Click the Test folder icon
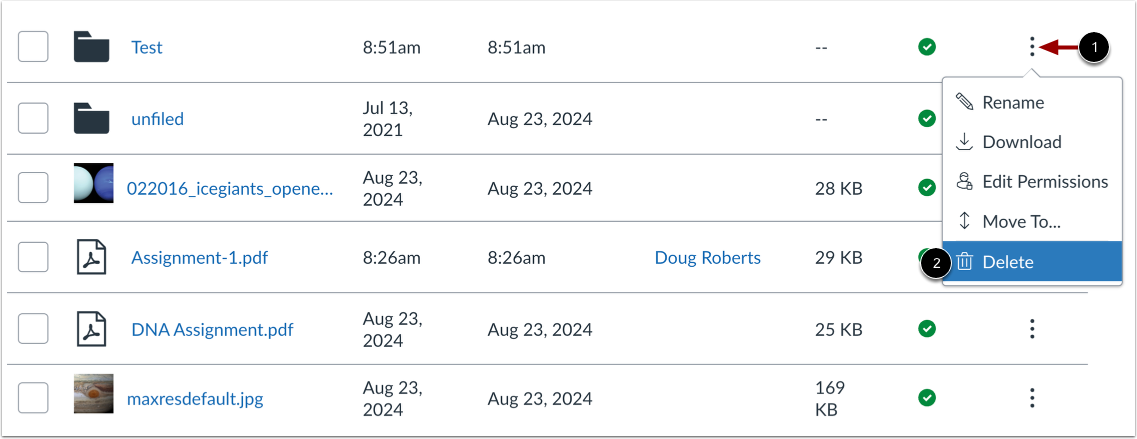 point(91,47)
